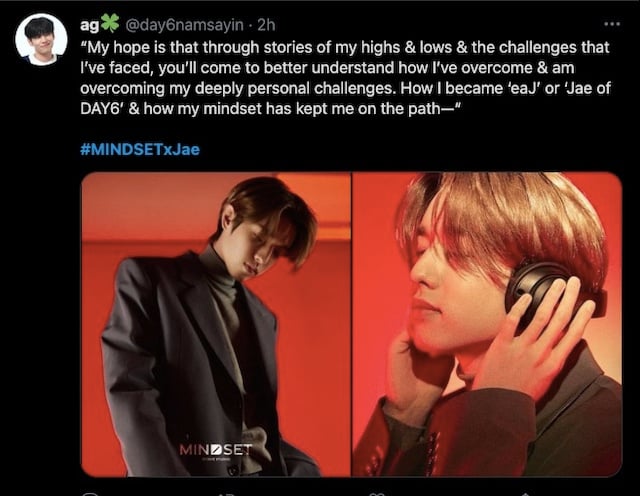Click the green clover emoji beside name
Screen dimensions: 640x496
(110, 23)
